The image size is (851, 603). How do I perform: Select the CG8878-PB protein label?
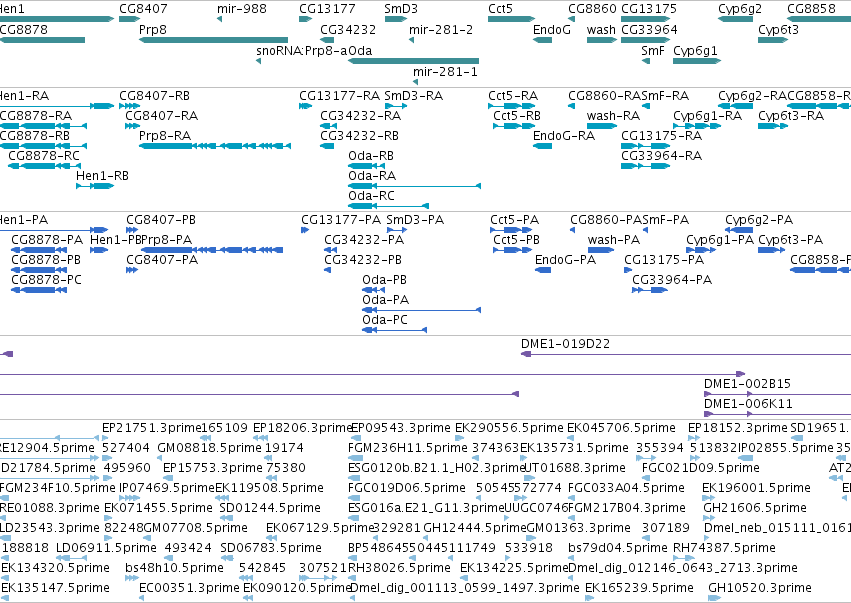(46, 261)
